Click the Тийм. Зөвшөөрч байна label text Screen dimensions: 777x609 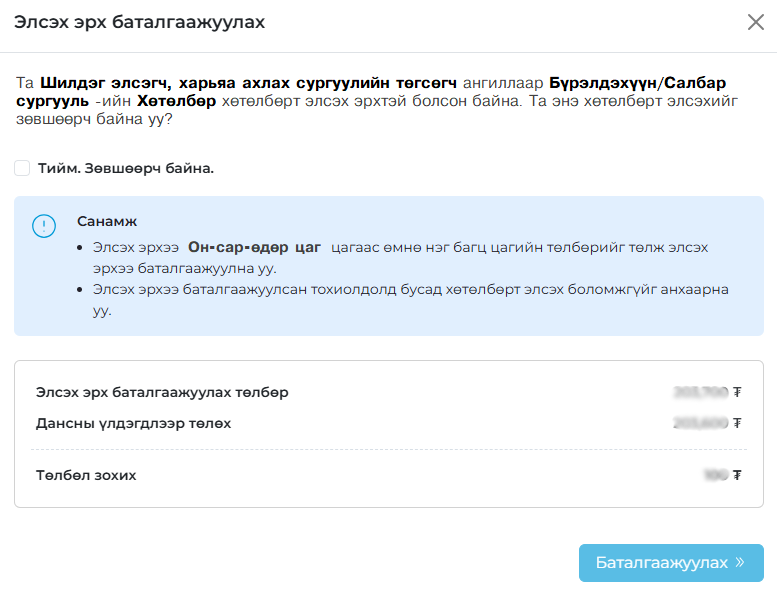coord(126,168)
